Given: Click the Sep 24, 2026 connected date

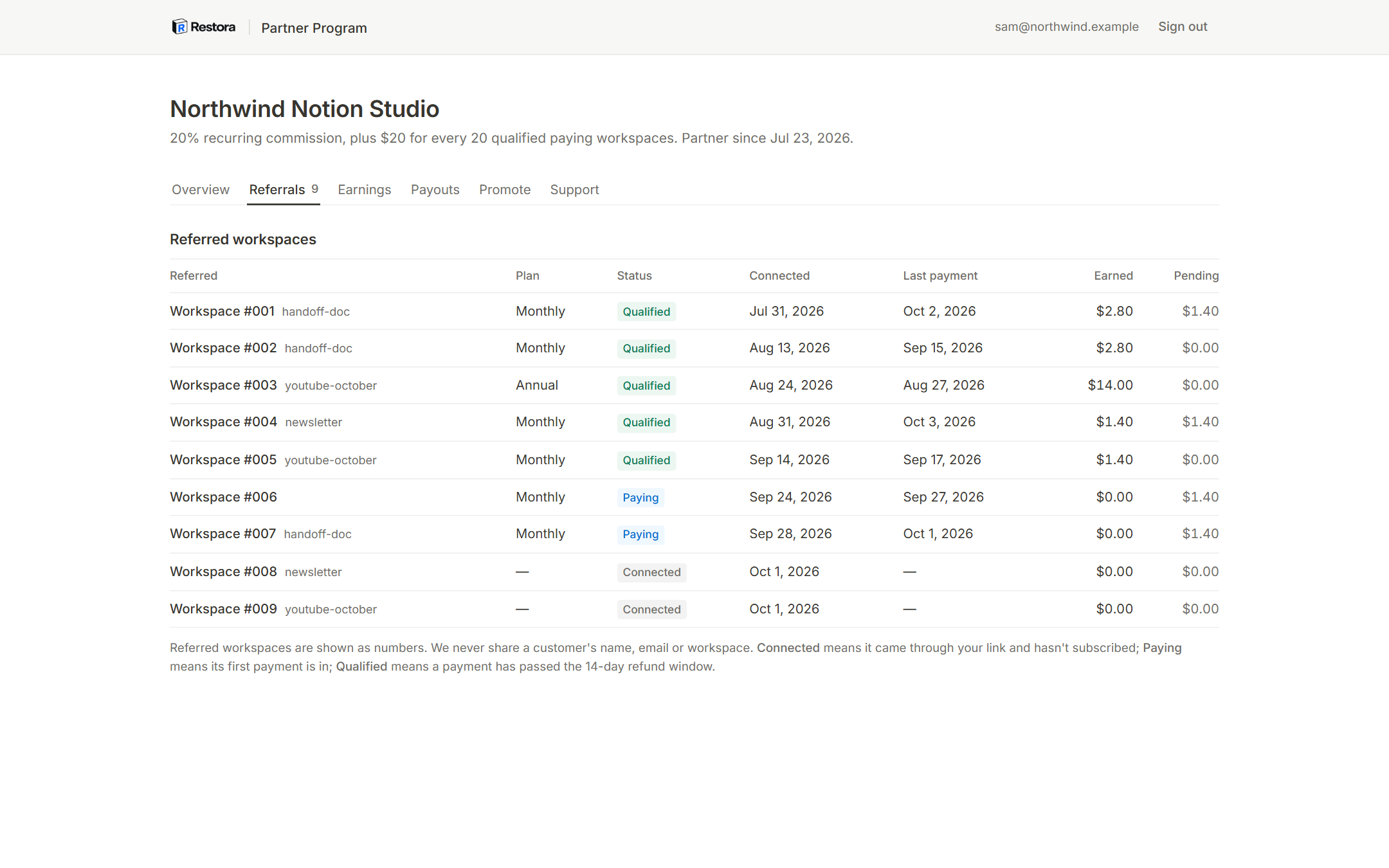Looking at the screenshot, I should (790, 497).
